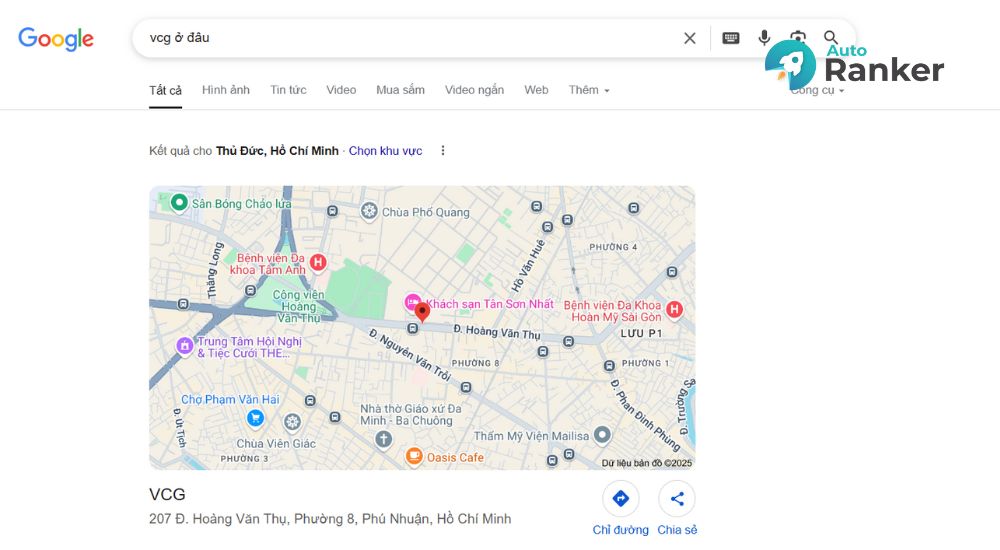Image resolution: width=1000 pixels, height=550 pixels.
Task: Clear the search box with the X icon
Action: point(689,38)
